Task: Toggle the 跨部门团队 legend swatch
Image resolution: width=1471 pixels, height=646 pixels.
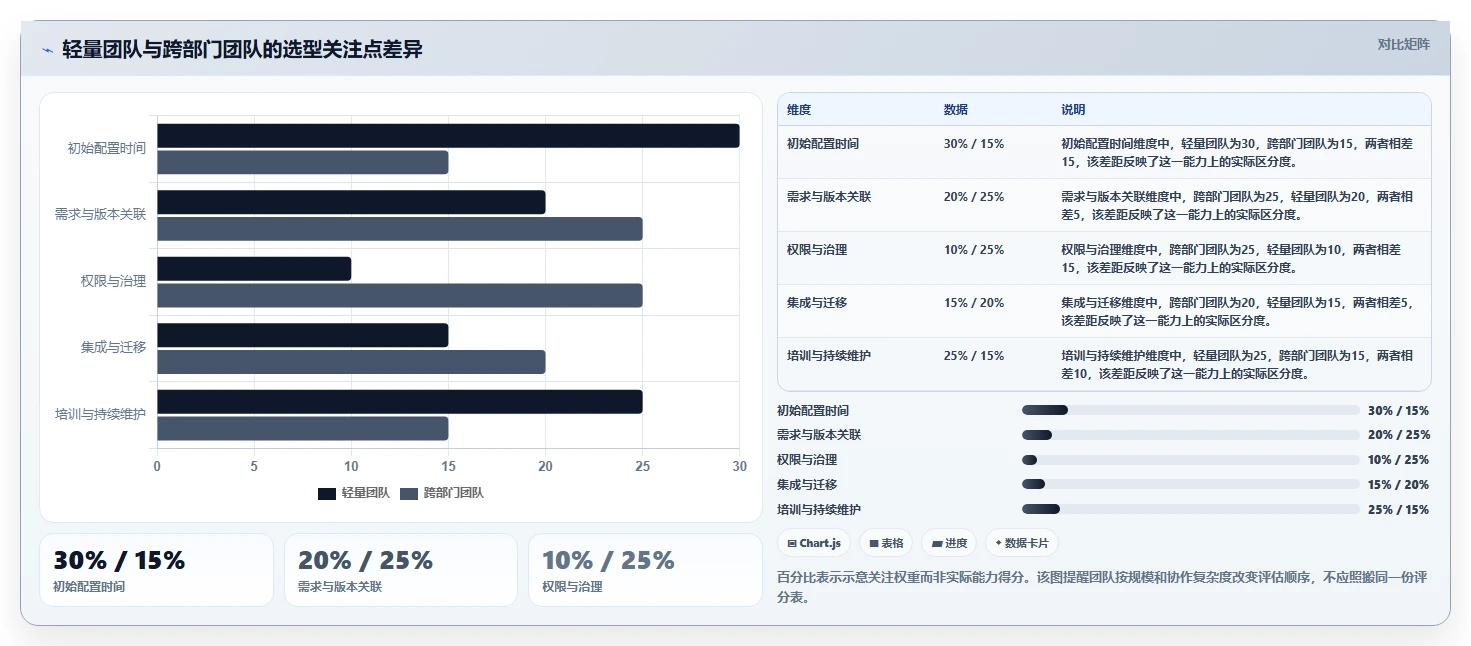Action: pos(409,493)
